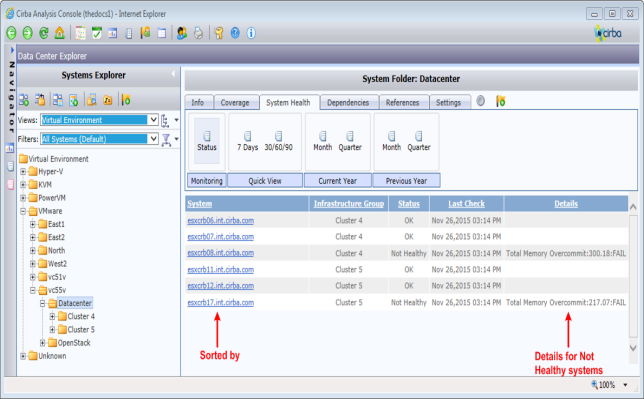Open the esxcrb17.int.cirba.com system link

pyautogui.click(x=221, y=303)
